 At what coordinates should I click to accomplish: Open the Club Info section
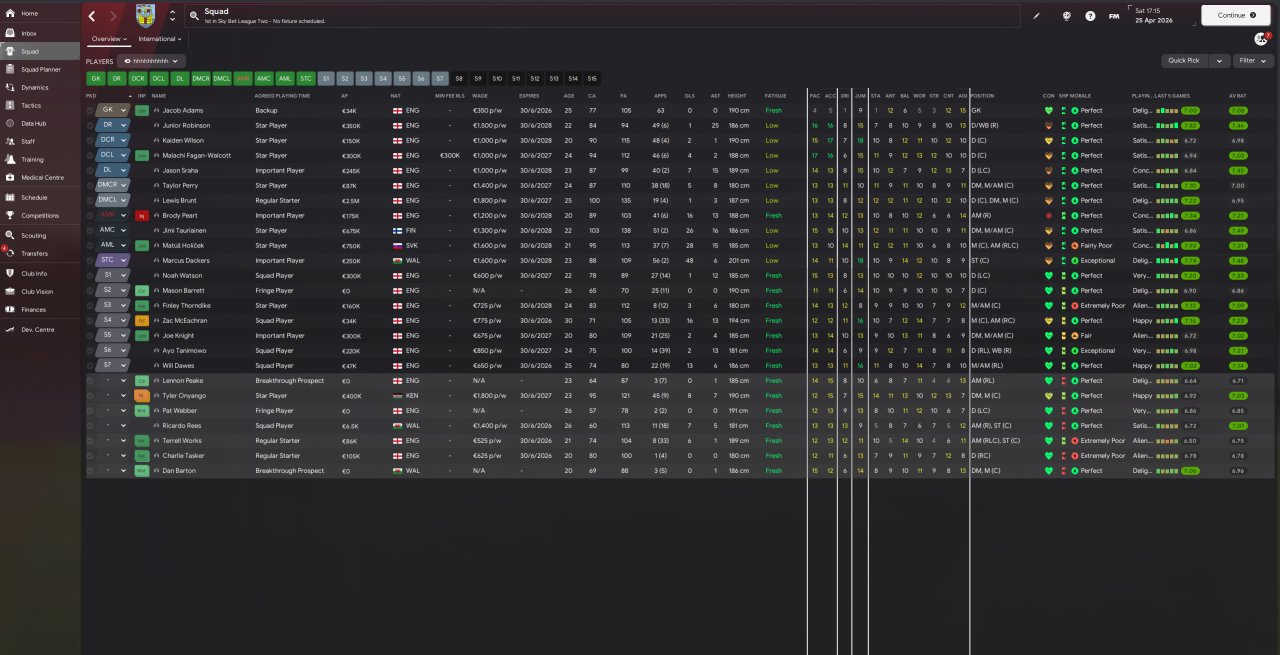[x=40, y=273]
